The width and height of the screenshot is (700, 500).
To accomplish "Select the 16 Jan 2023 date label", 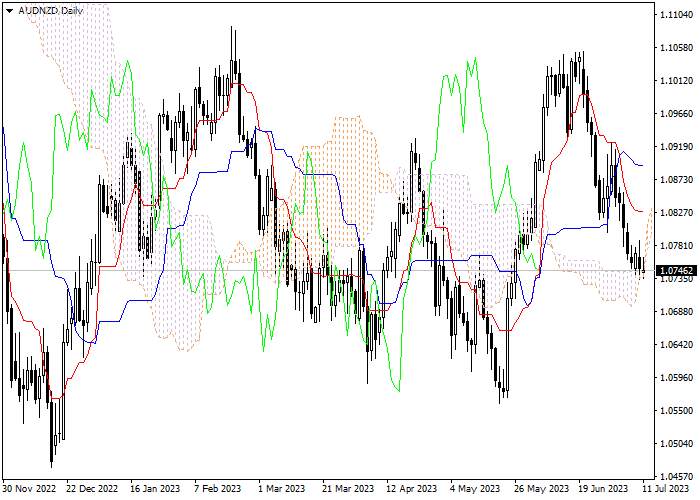I will 155,488.
